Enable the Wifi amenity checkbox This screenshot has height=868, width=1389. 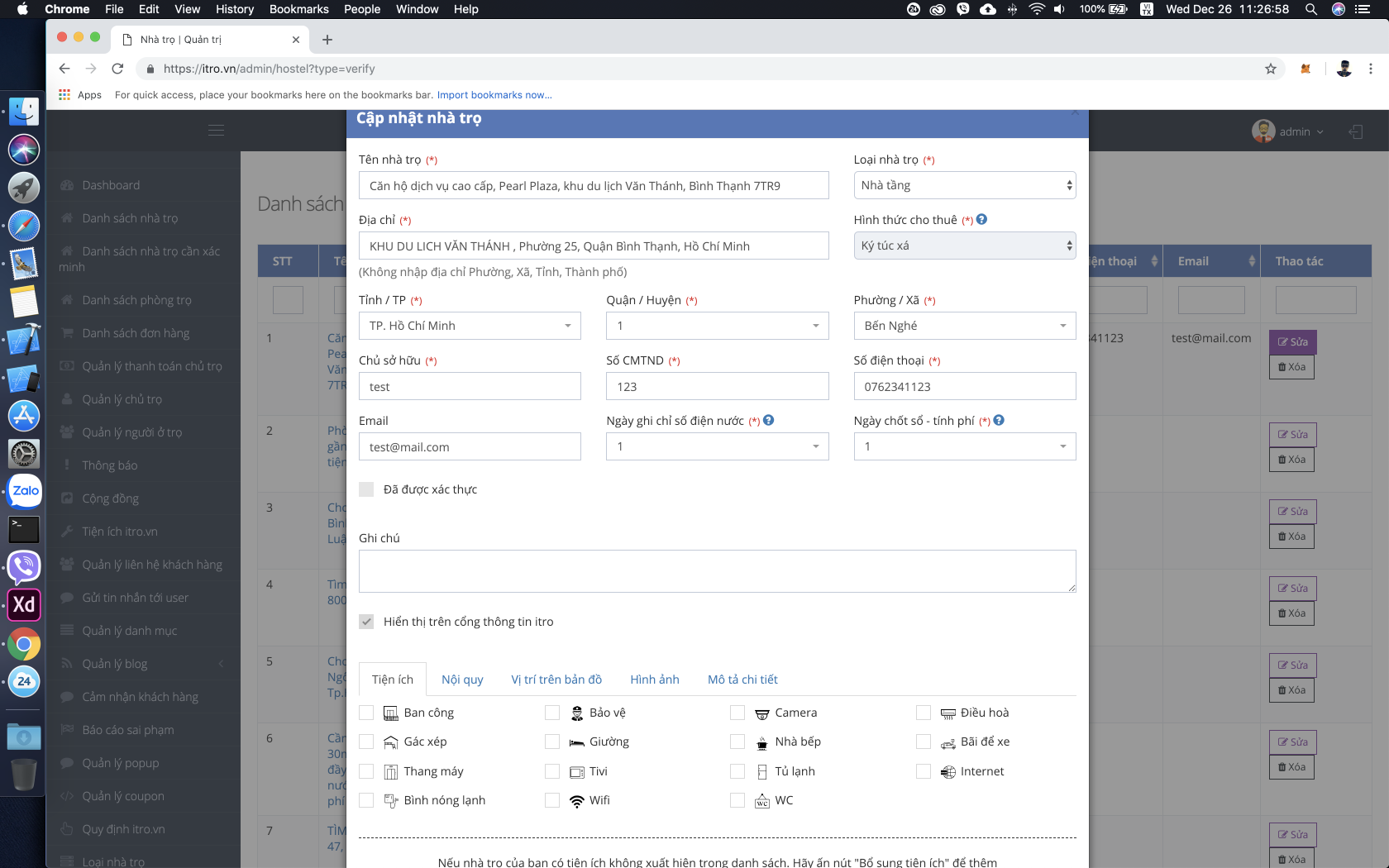[552, 800]
